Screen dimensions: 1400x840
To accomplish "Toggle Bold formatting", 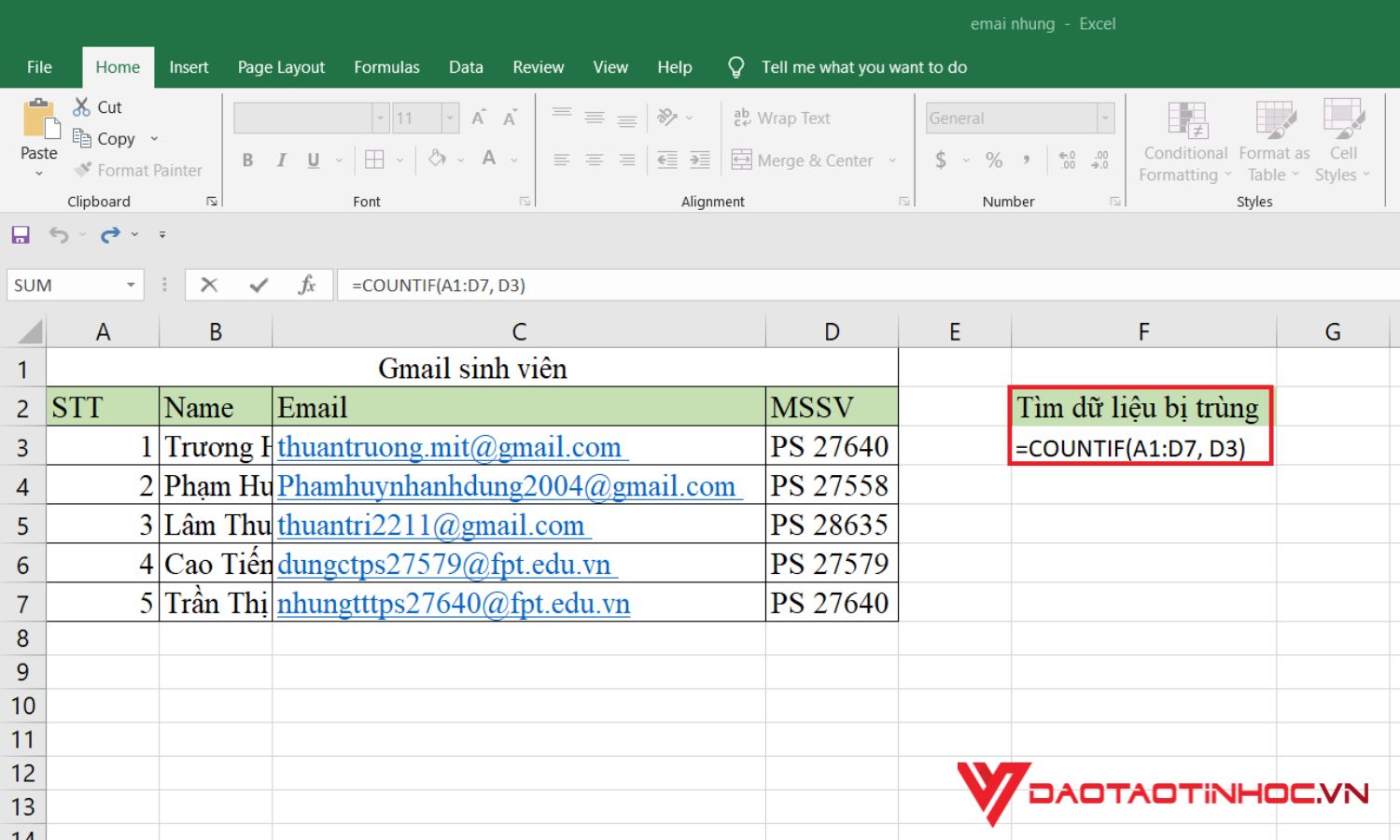I will 247,160.
